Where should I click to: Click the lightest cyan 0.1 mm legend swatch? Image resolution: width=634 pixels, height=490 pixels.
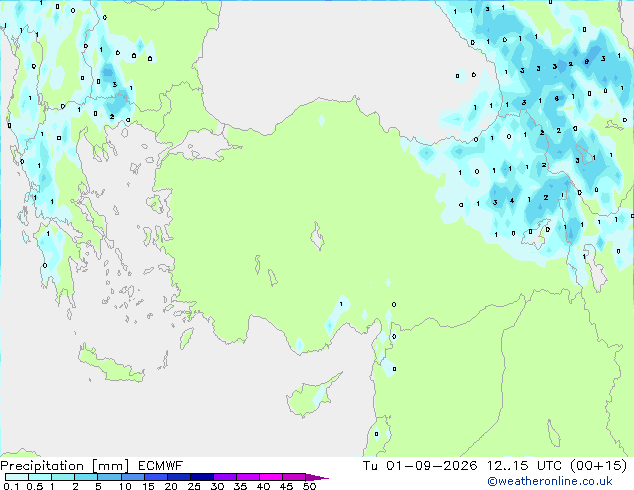point(17,477)
